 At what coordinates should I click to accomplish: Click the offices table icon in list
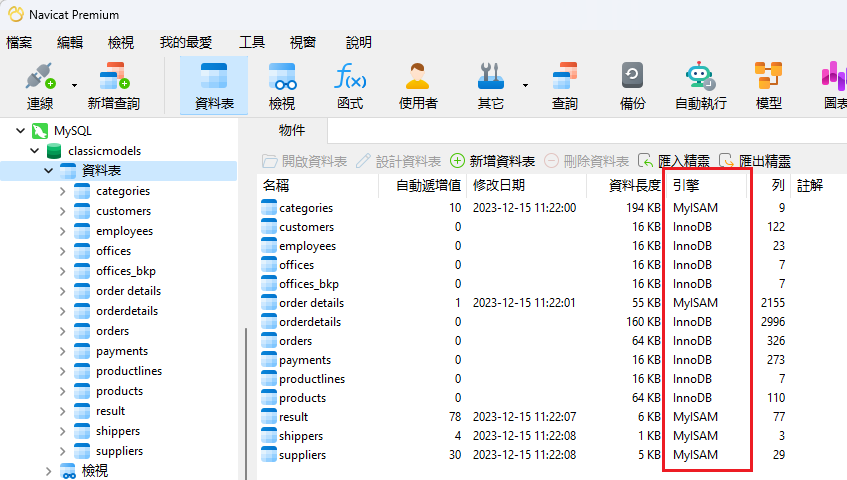click(269, 265)
